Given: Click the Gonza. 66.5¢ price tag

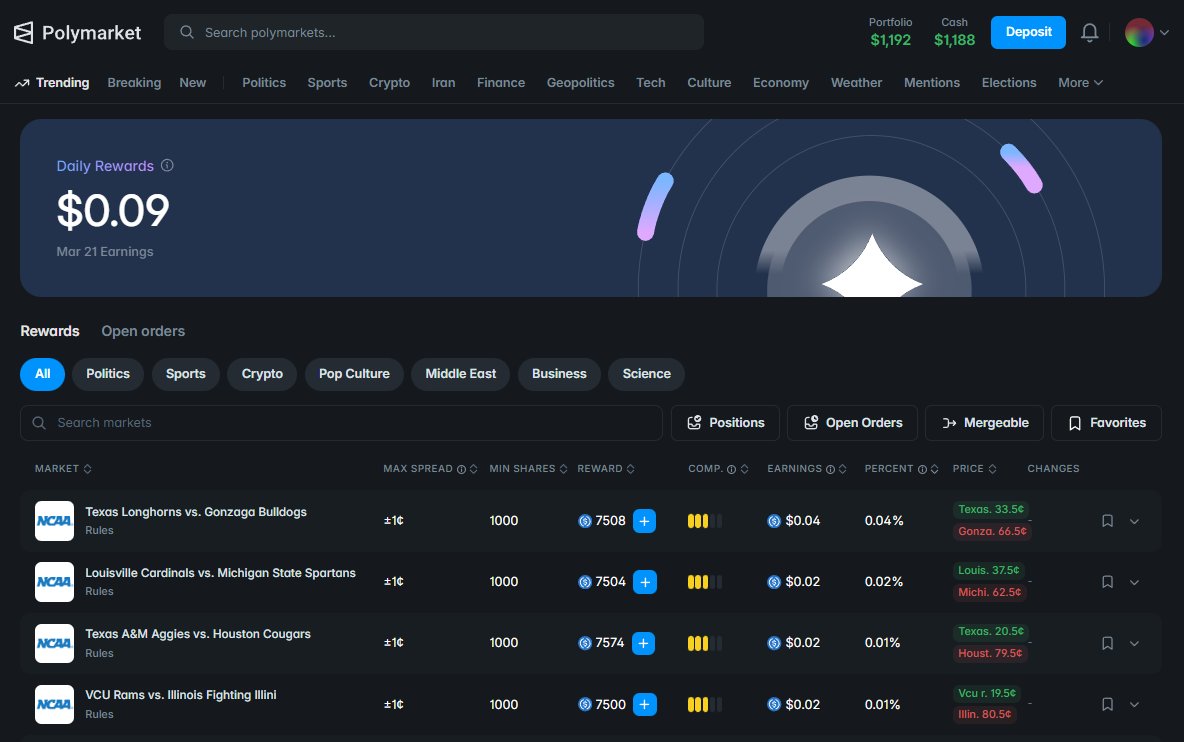Looking at the screenshot, I should [992, 531].
